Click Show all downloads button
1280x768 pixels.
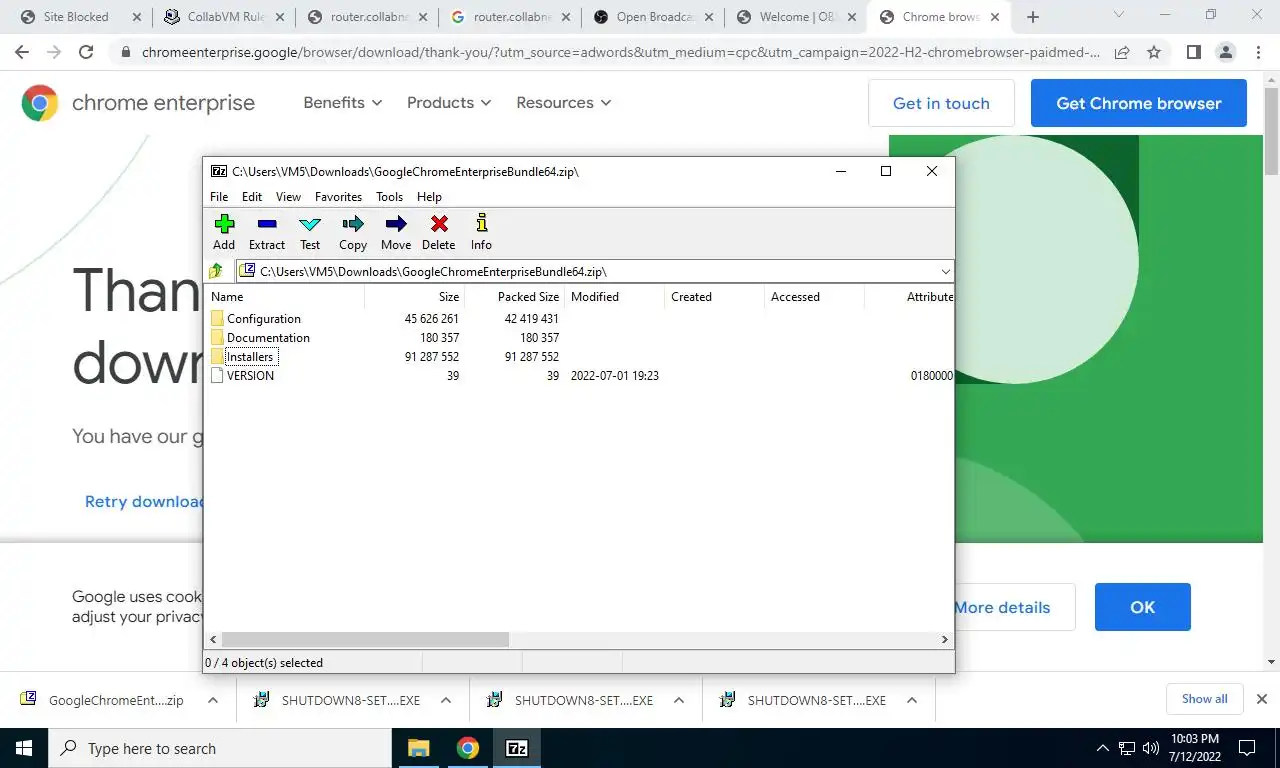pyautogui.click(x=1204, y=699)
